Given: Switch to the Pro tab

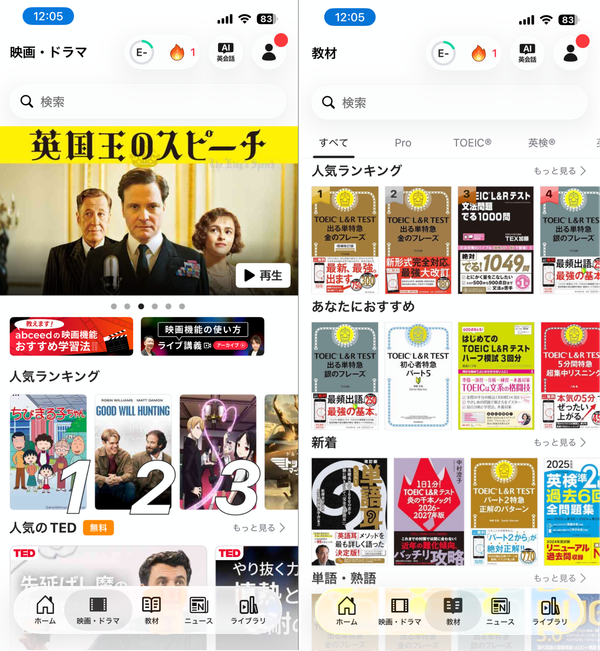Looking at the screenshot, I should coord(403,143).
